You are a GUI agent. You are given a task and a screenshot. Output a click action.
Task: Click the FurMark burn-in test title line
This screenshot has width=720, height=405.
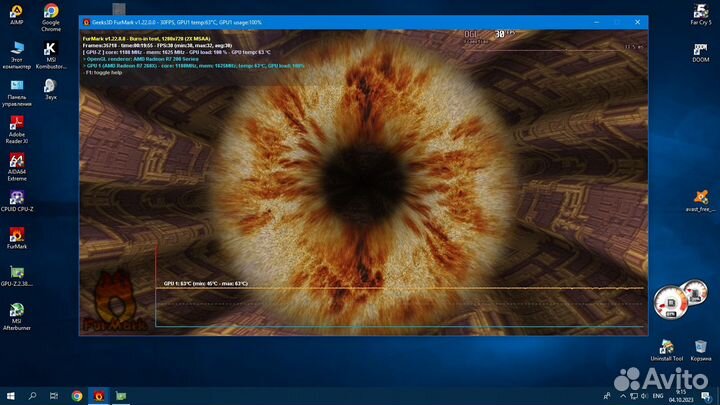[x=146, y=39]
